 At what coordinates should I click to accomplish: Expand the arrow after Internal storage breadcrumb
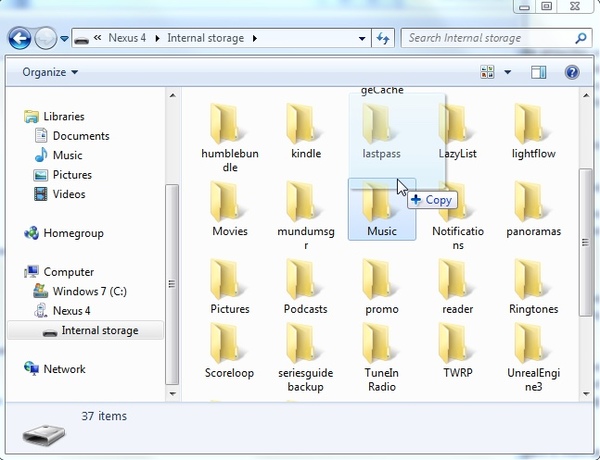point(255,38)
